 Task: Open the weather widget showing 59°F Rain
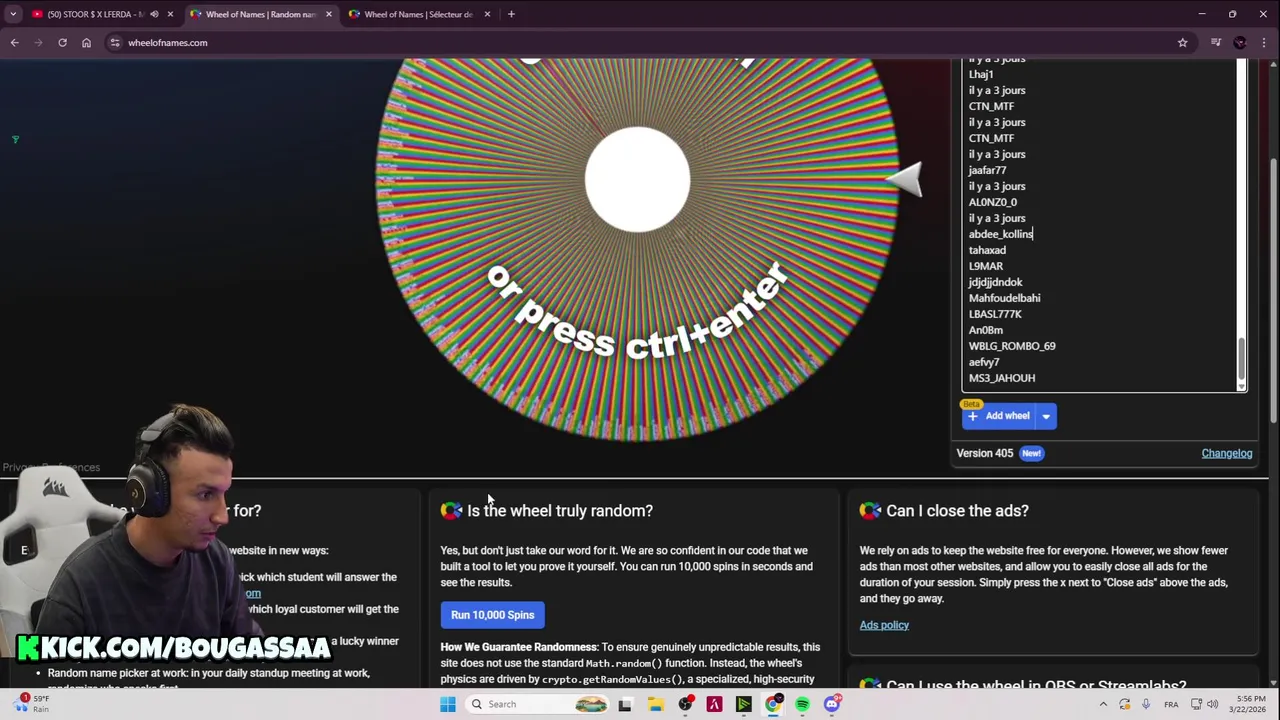point(30,704)
